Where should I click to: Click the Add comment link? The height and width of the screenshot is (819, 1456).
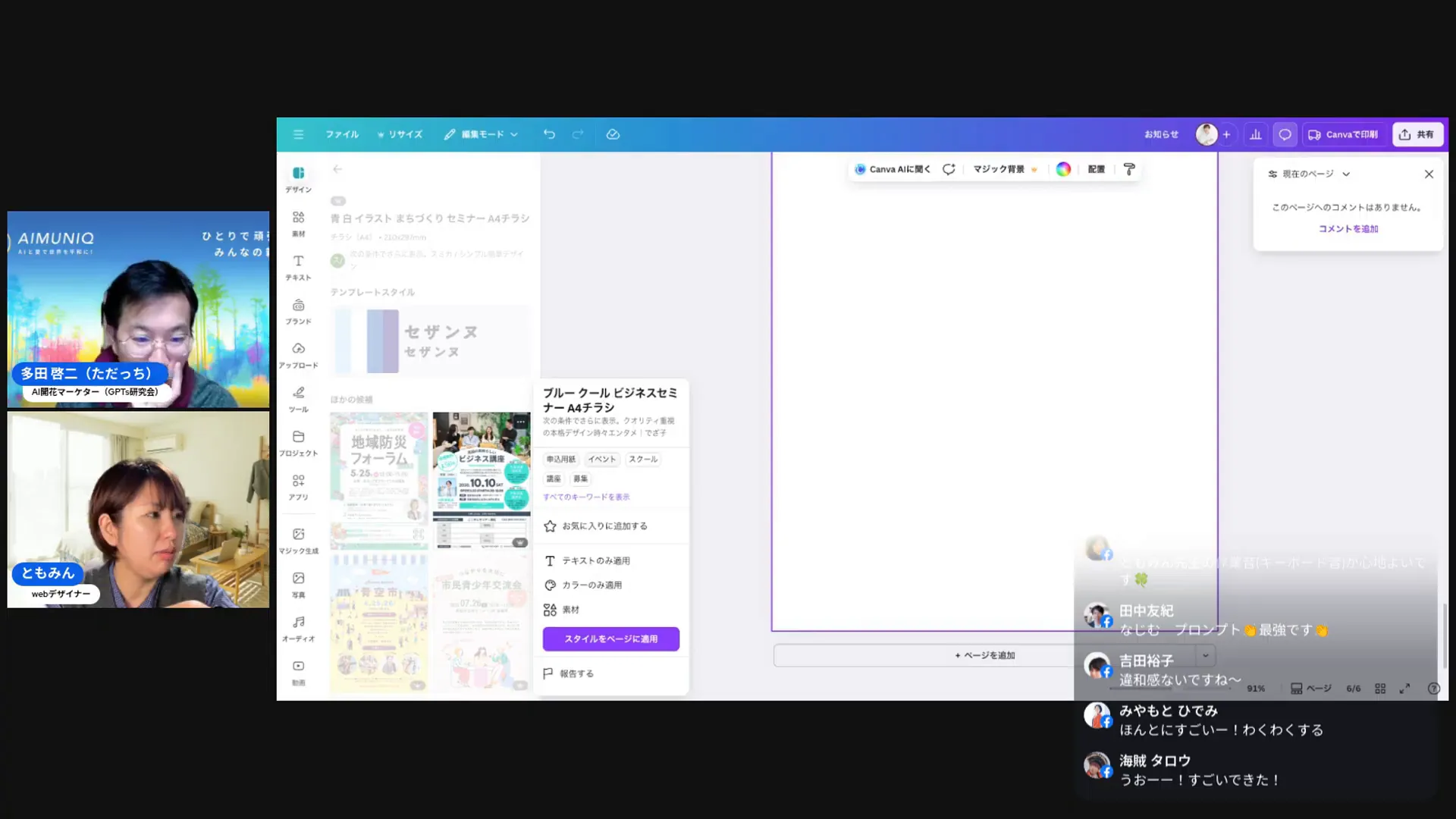click(1348, 228)
